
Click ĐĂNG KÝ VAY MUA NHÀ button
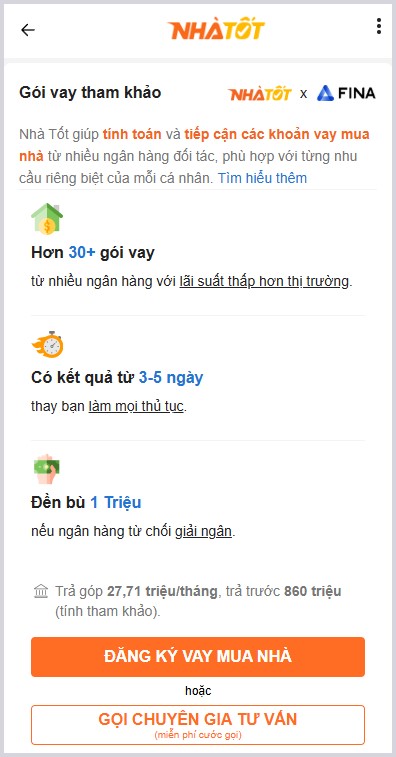click(x=198, y=657)
